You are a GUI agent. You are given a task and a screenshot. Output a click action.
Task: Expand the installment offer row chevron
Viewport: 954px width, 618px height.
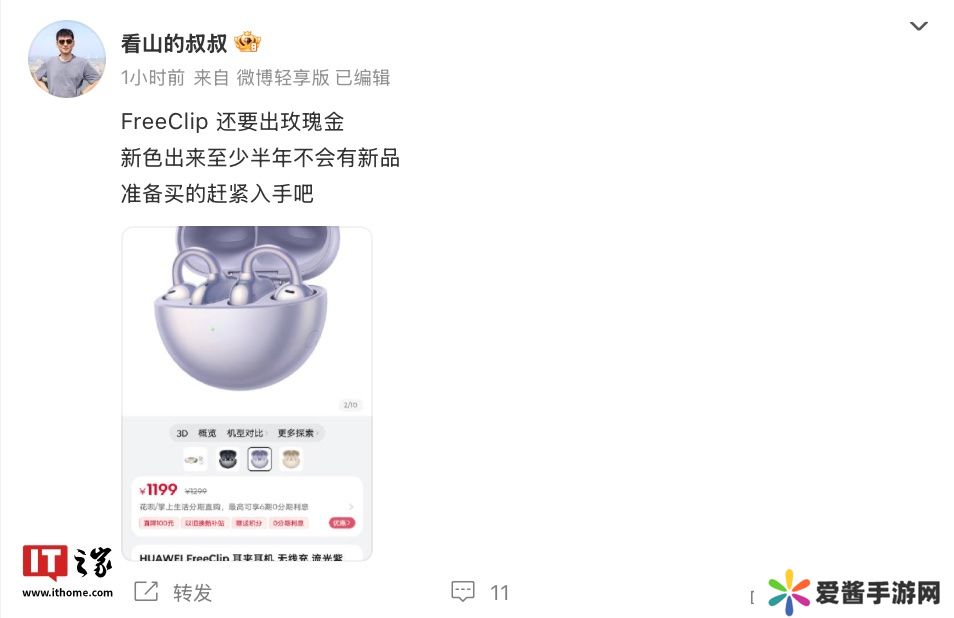click(x=351, y=507)
